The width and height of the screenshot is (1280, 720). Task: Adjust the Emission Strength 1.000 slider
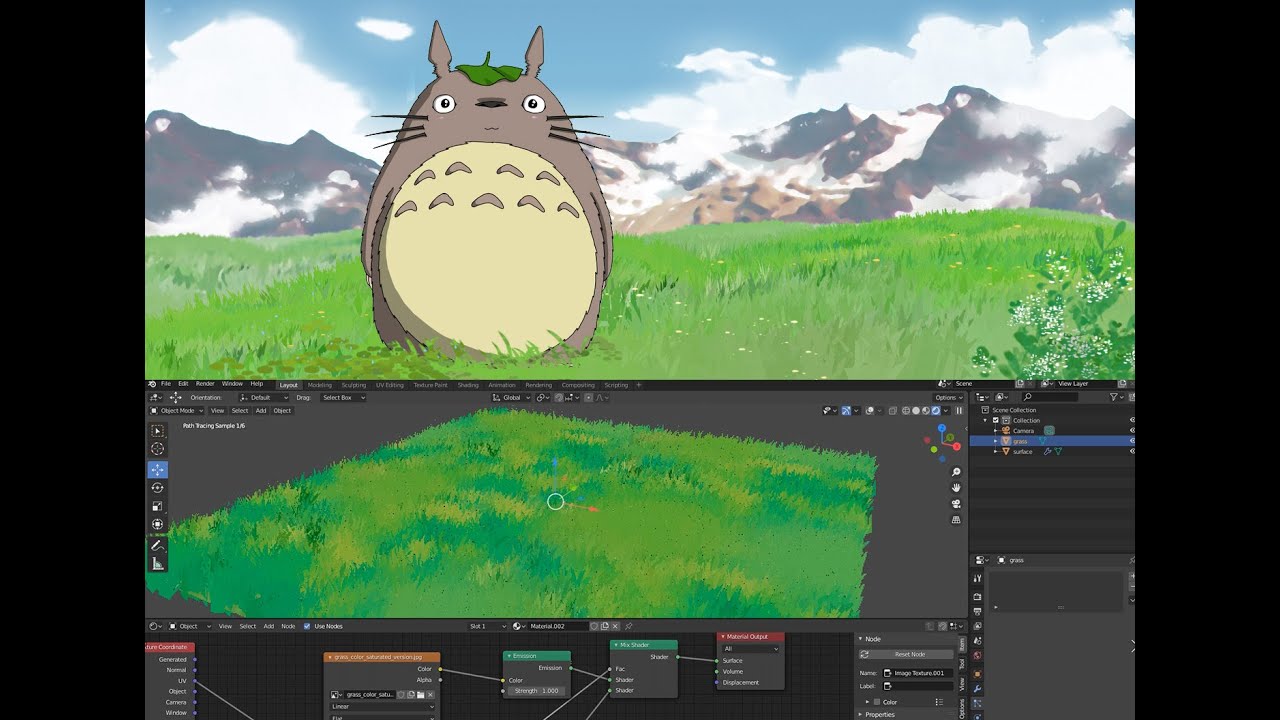537,691
